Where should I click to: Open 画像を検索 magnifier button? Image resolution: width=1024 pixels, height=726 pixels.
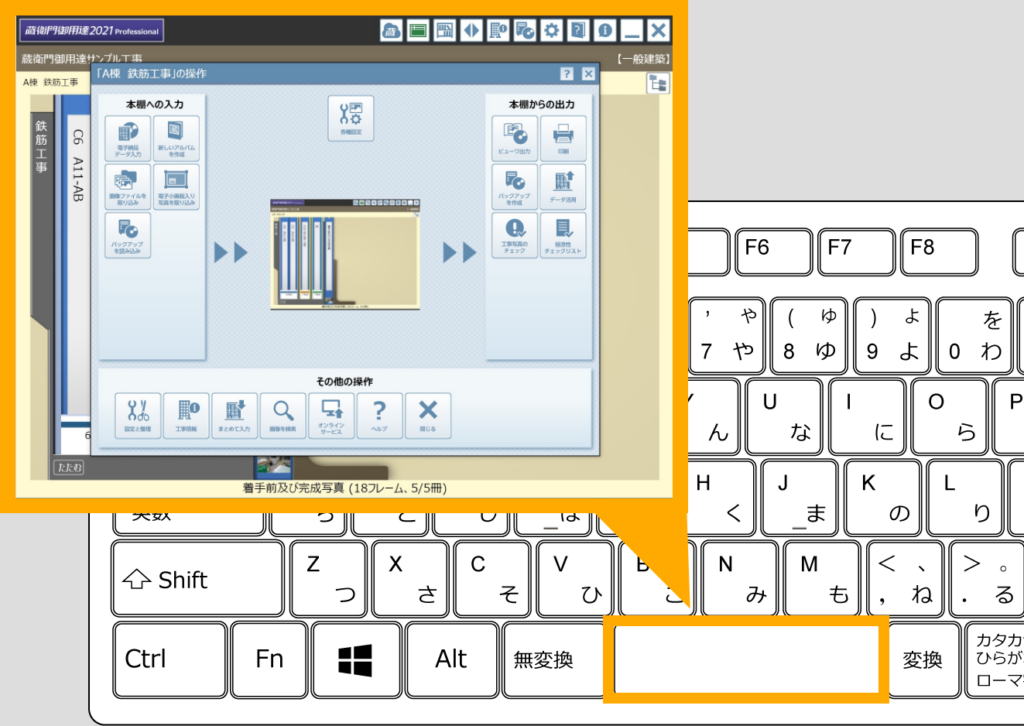click(x=283, y=415)
